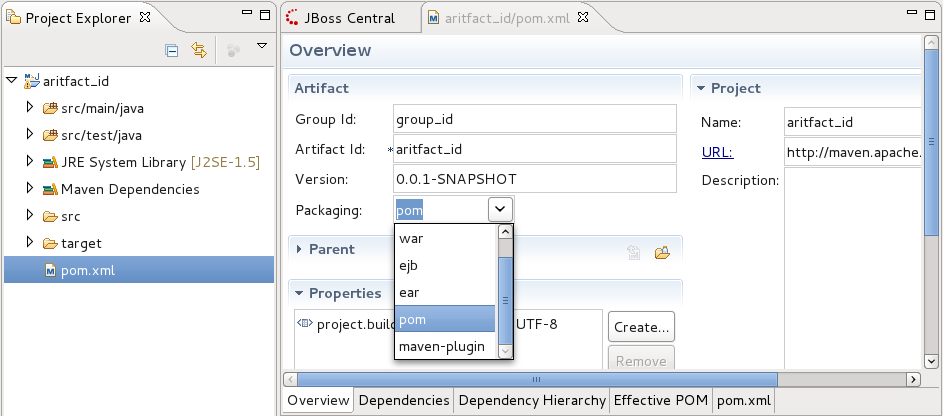Click the target folder icon
943x416 pixels.
coord(50,243)
